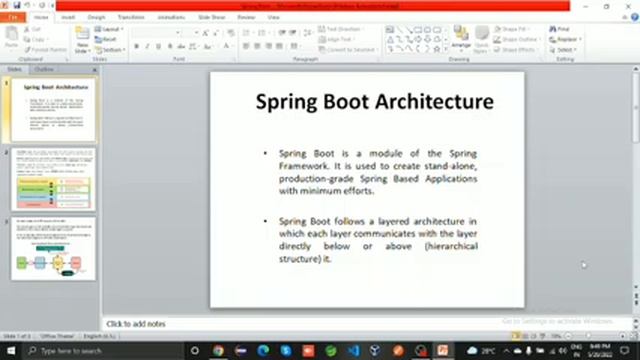
Task: Select the text box shape in gallery
Action: click(390, 30)
